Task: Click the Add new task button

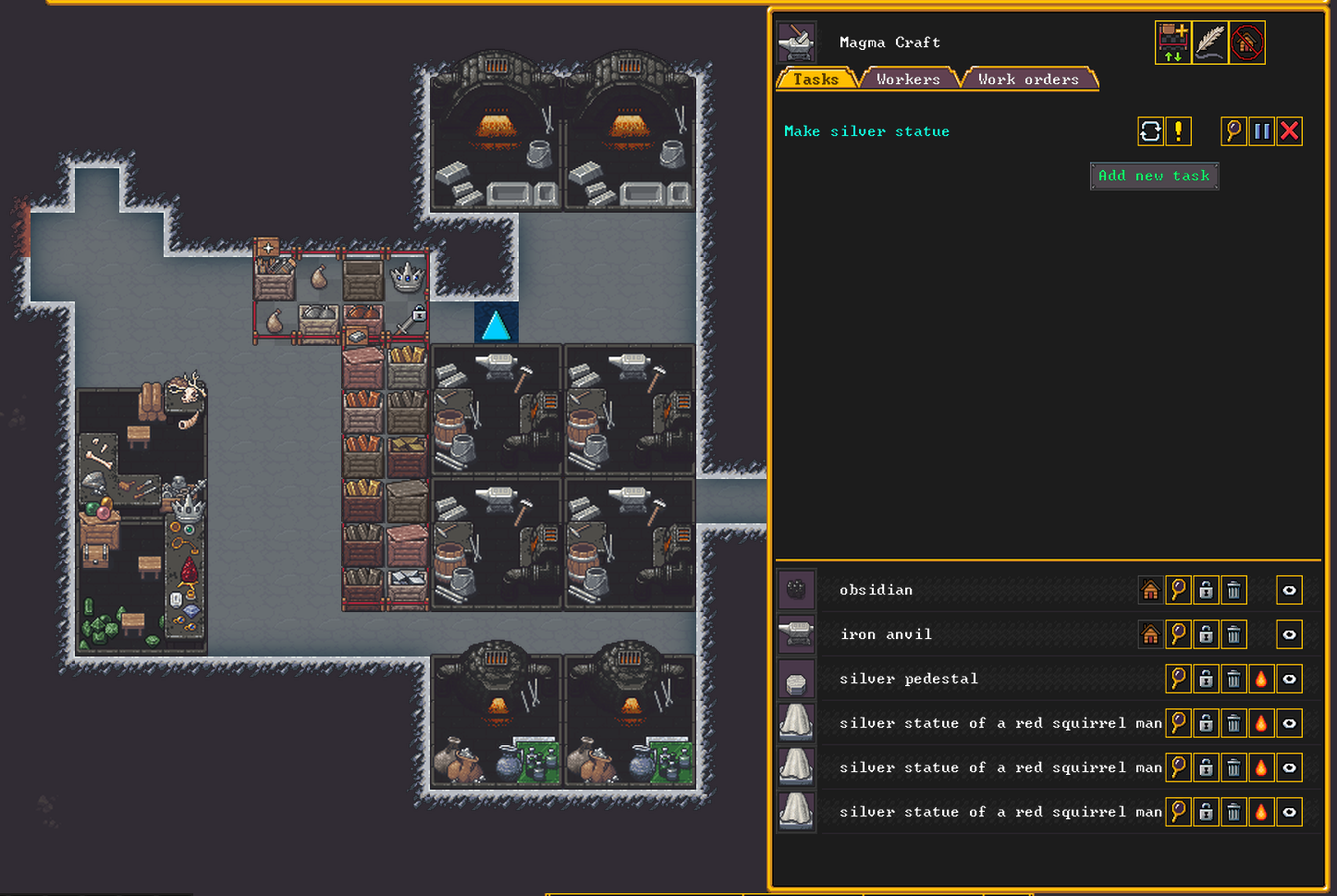Action: (1154, 176)
